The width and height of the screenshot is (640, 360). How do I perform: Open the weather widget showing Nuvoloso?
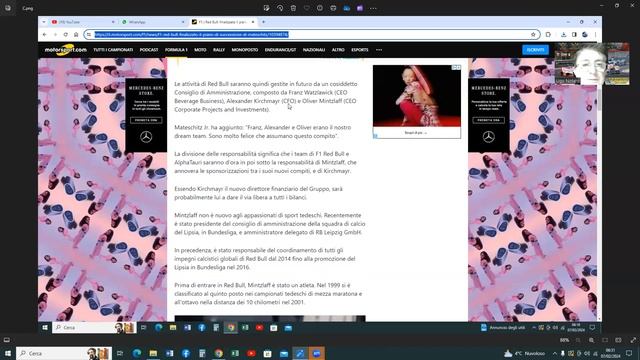coord(525,353)
